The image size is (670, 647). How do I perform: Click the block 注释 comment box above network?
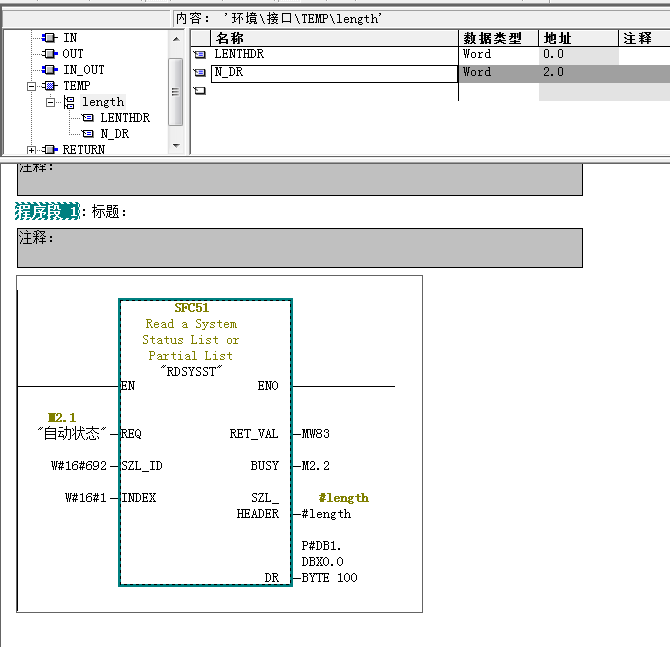point(300,179)
